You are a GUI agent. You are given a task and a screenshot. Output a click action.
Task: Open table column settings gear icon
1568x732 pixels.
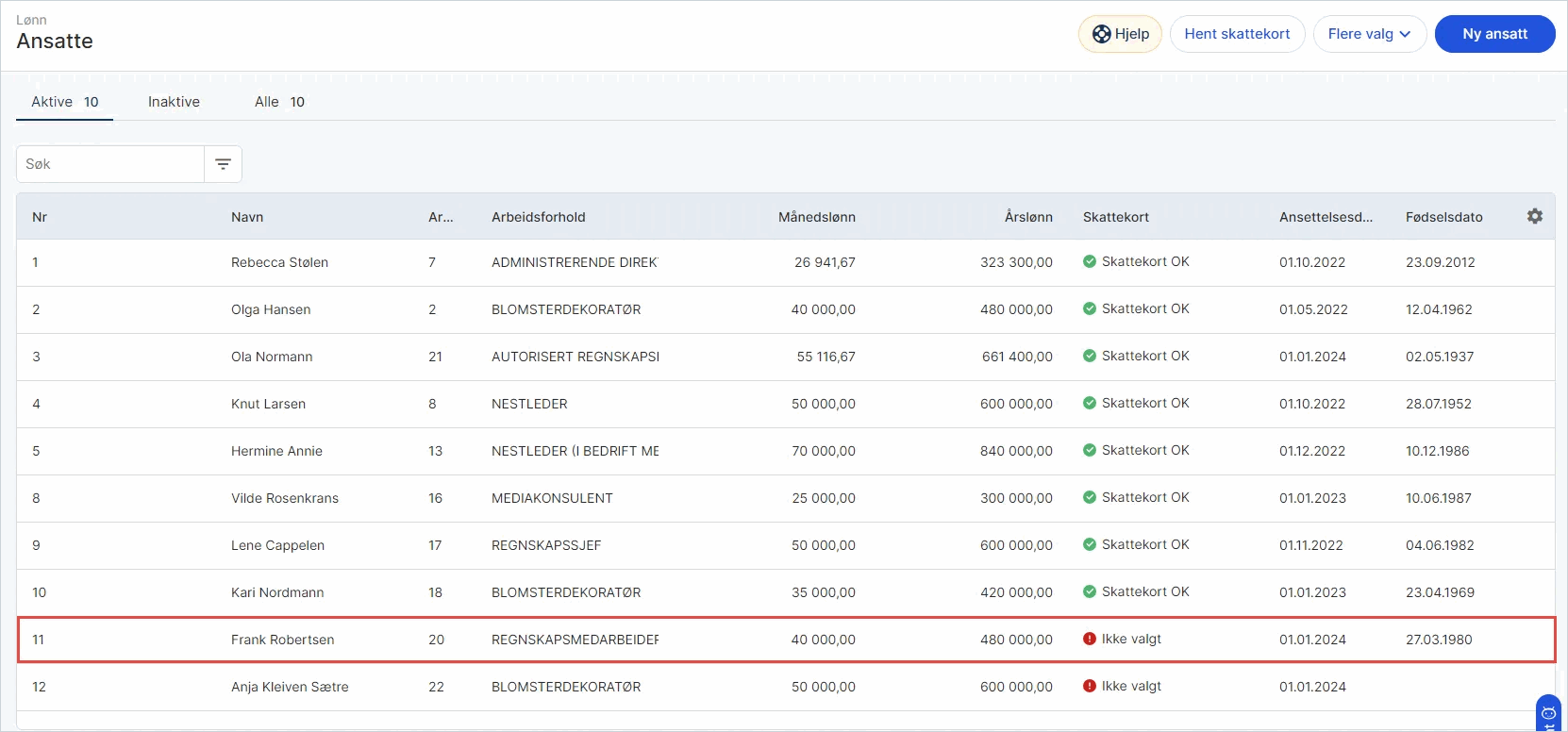(x=1535, y=216)
